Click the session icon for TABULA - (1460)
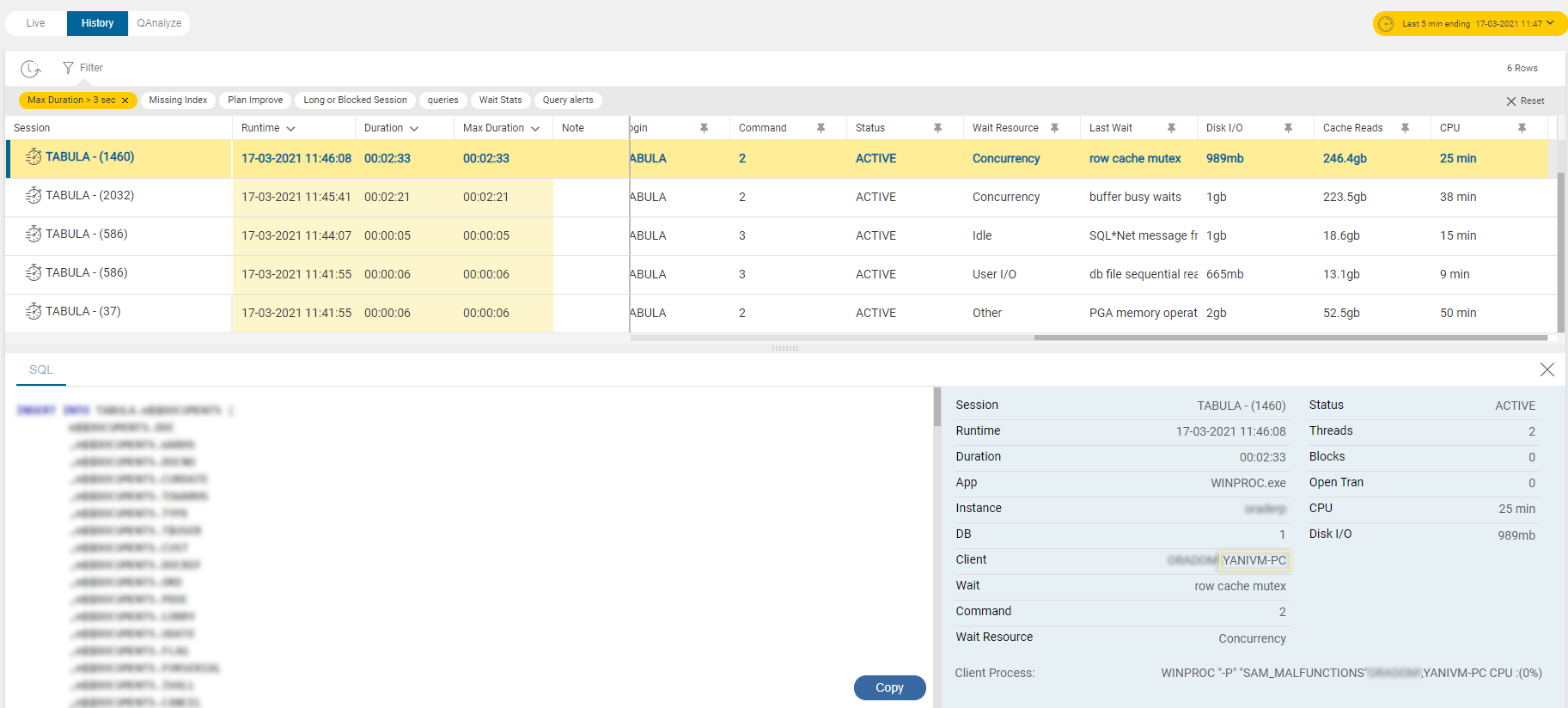This screenshot has height=708, width=1568. 34,156
